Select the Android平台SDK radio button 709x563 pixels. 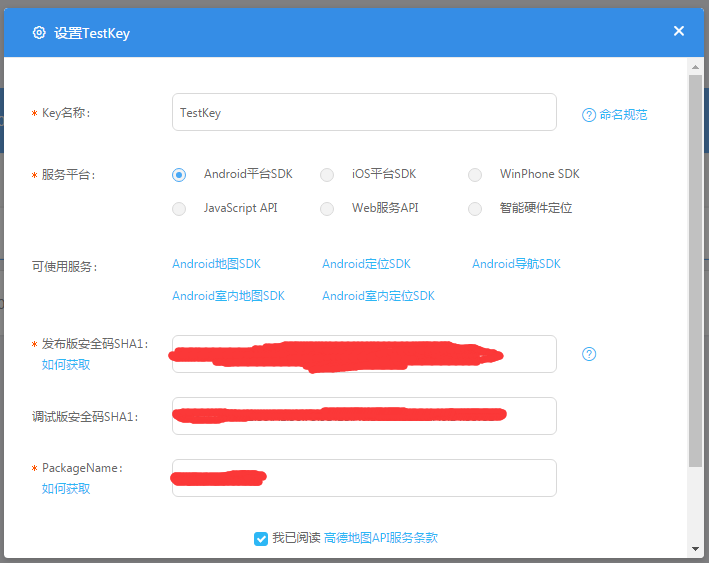click(x=179, y=175)
